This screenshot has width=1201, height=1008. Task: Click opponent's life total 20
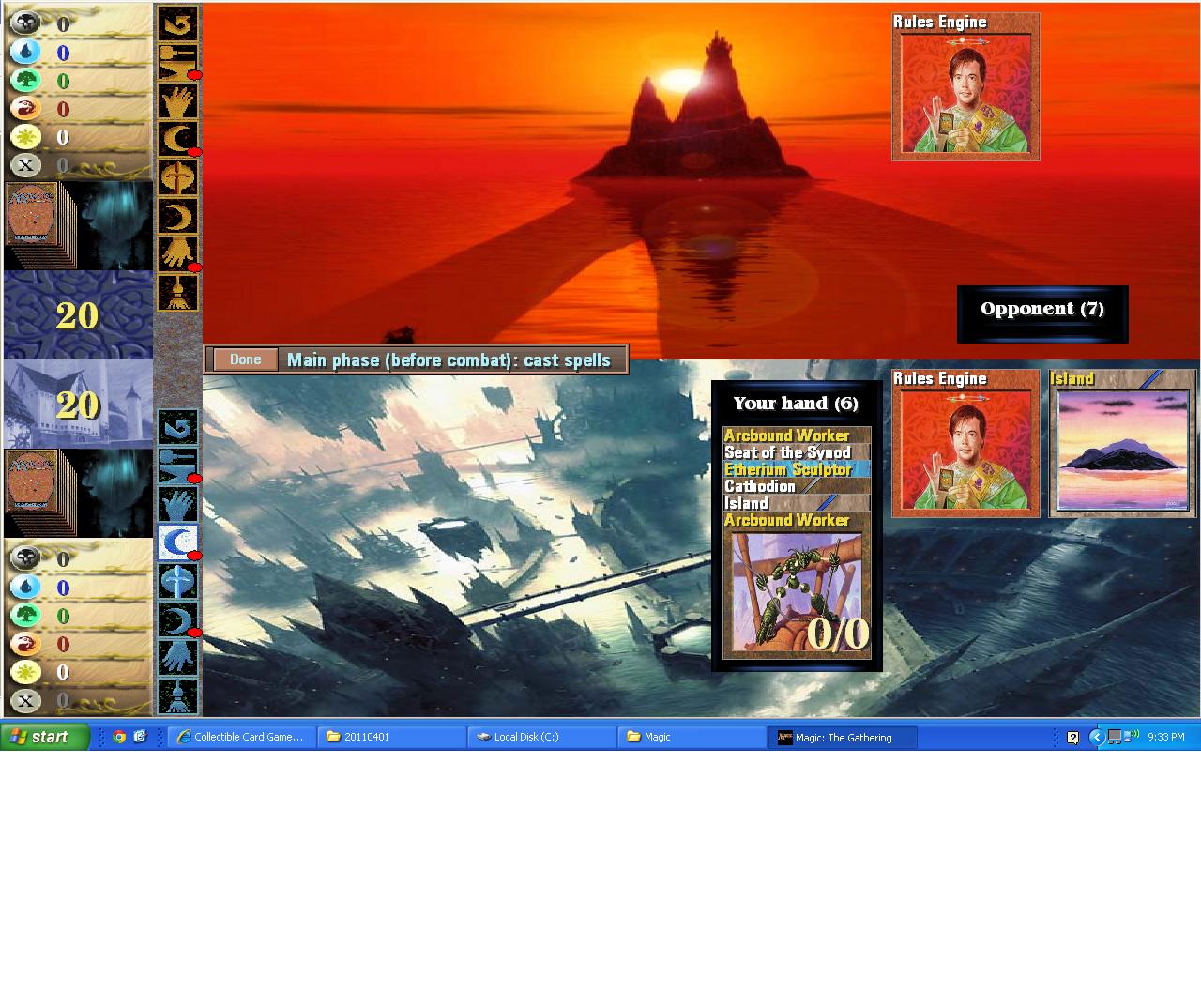(77, 315)
